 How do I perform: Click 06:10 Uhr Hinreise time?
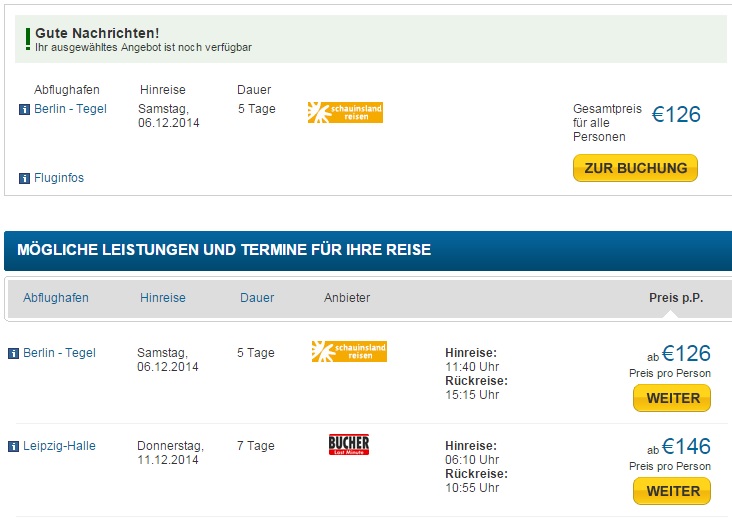pyautogui.click(x=472, y=460)
